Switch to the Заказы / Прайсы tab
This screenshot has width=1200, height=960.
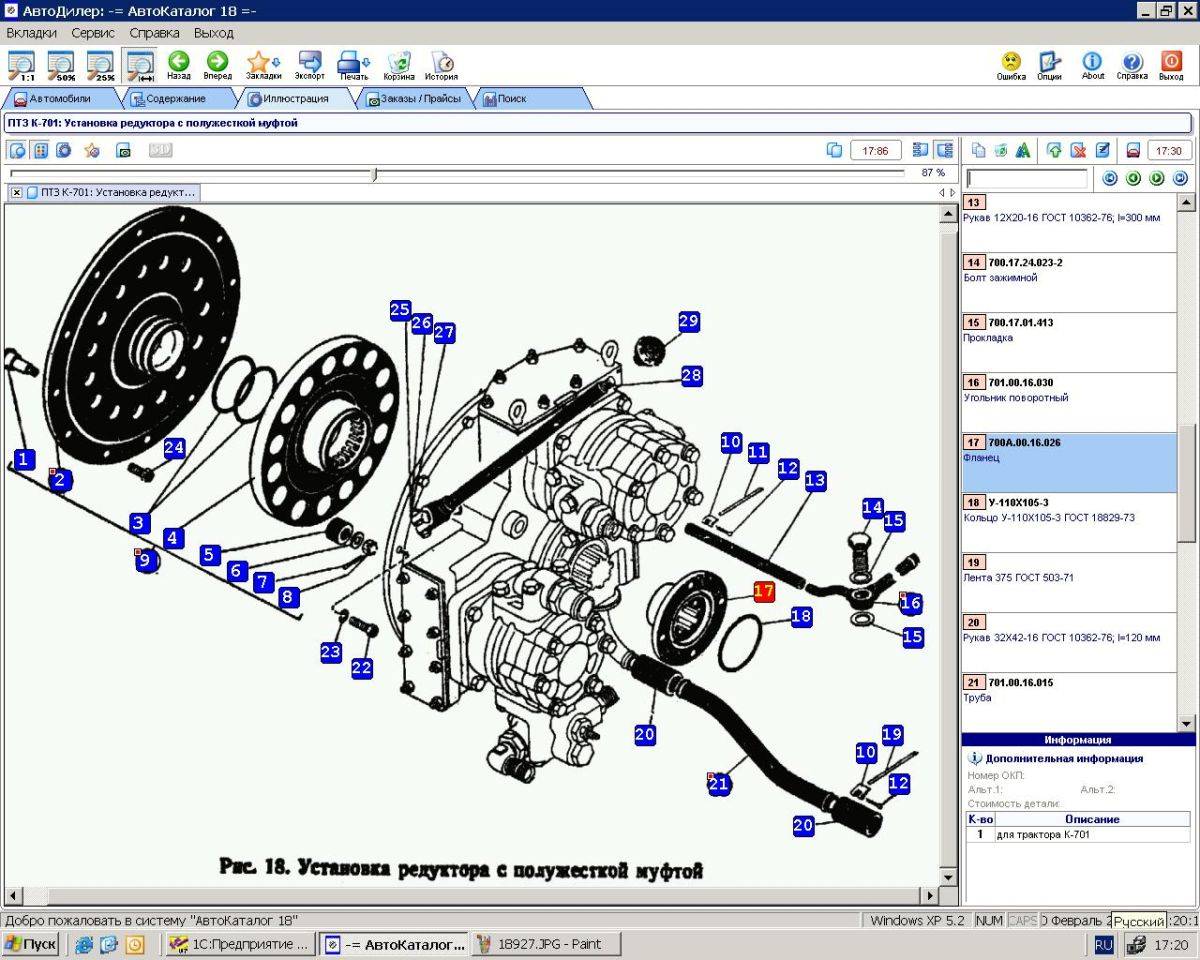click(414, 99)
